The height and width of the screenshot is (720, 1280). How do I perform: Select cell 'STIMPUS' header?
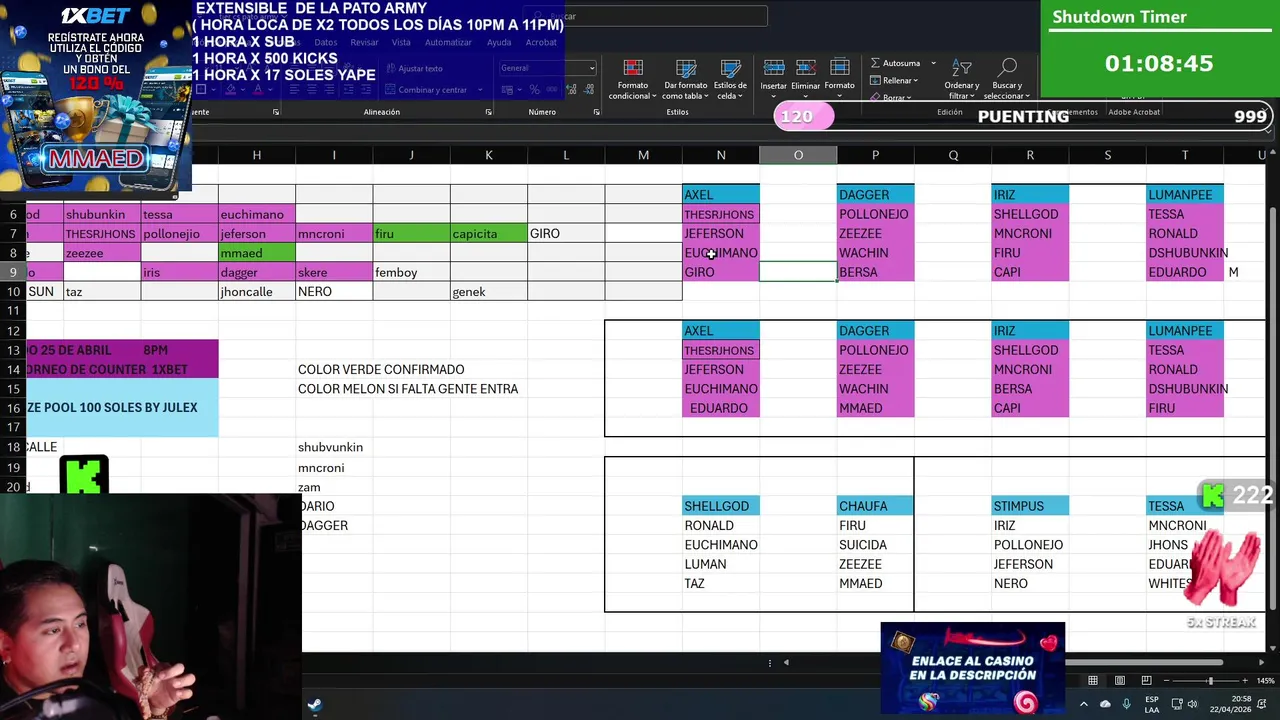(1030, 506)
